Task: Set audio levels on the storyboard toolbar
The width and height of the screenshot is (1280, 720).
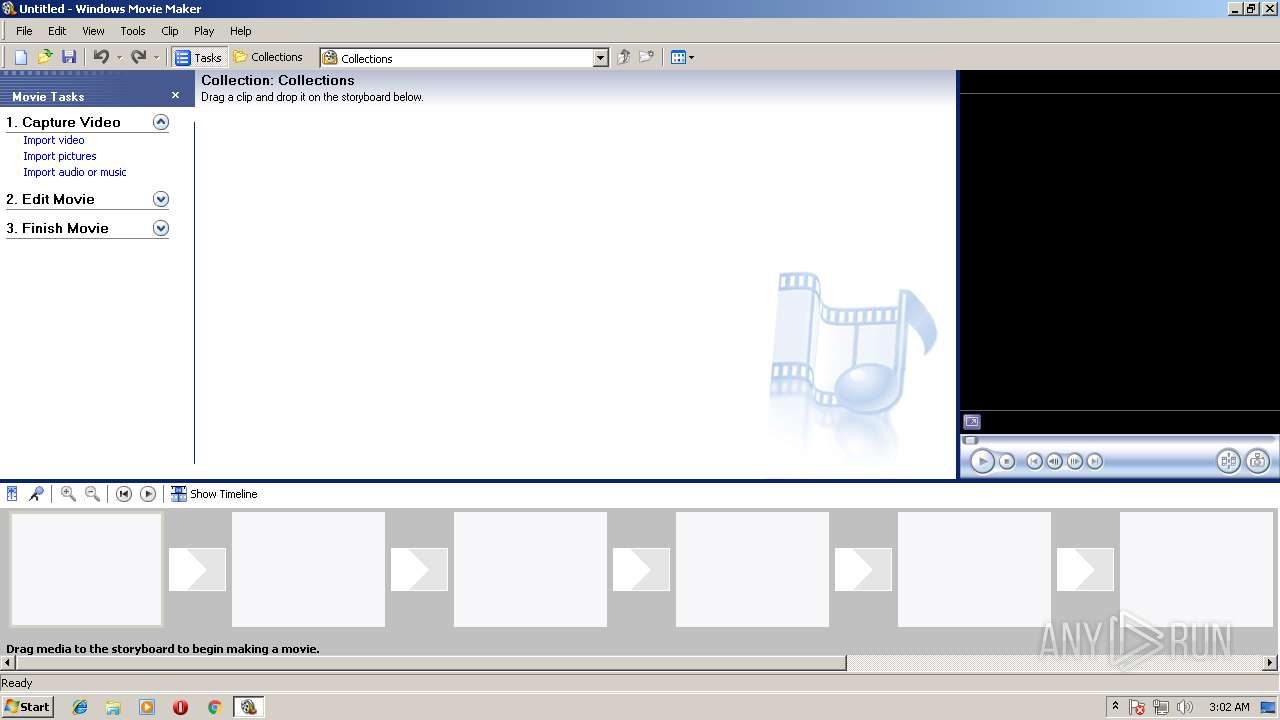Action: tap(12, 494)
